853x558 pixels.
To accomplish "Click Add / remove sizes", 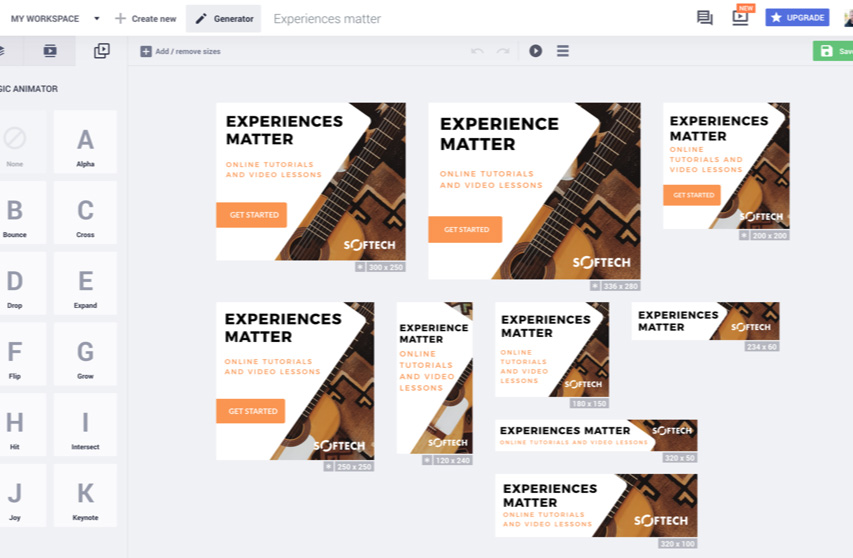I will (181, 51).
